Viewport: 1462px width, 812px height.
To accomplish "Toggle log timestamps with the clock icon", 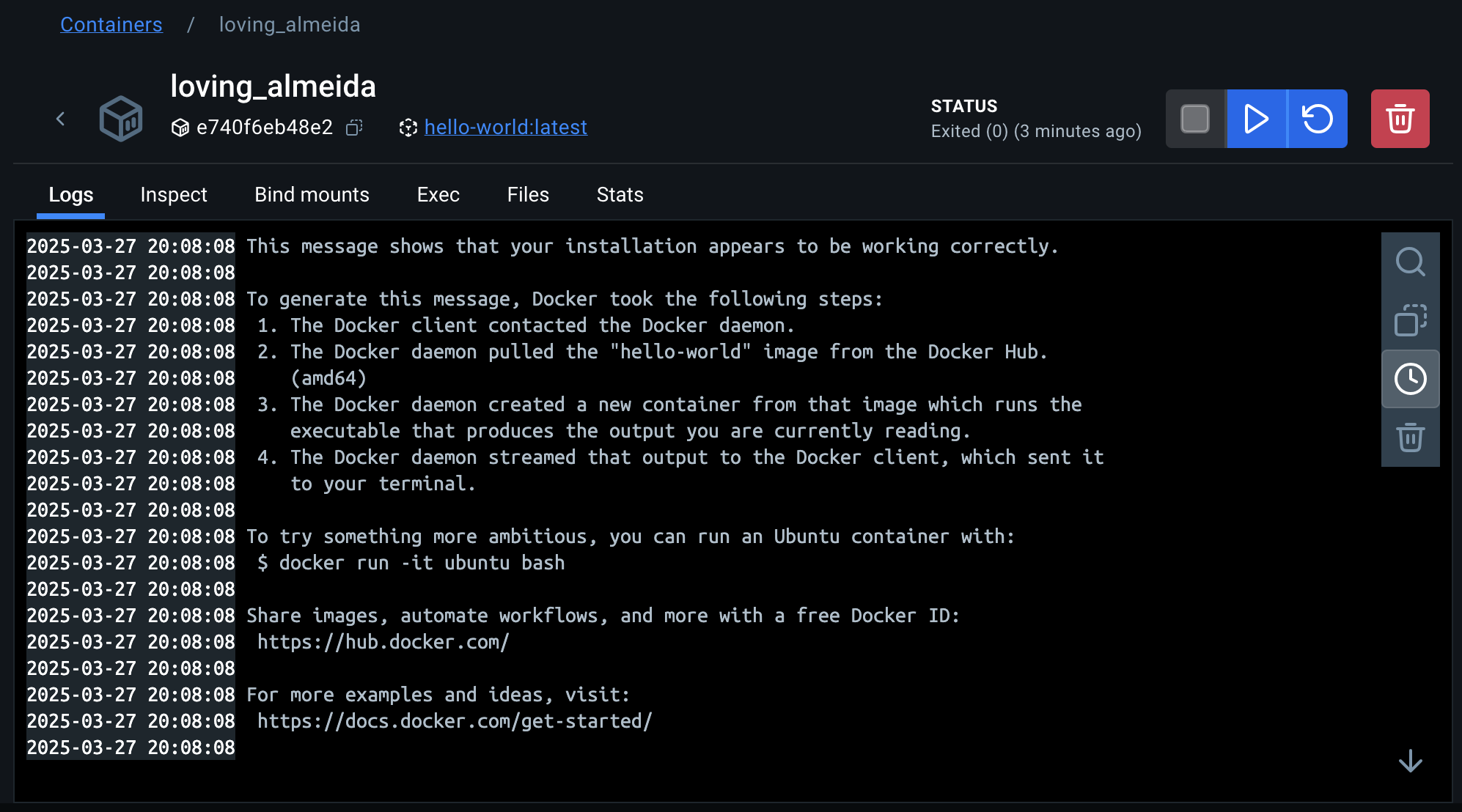I will click(1410, 379).
